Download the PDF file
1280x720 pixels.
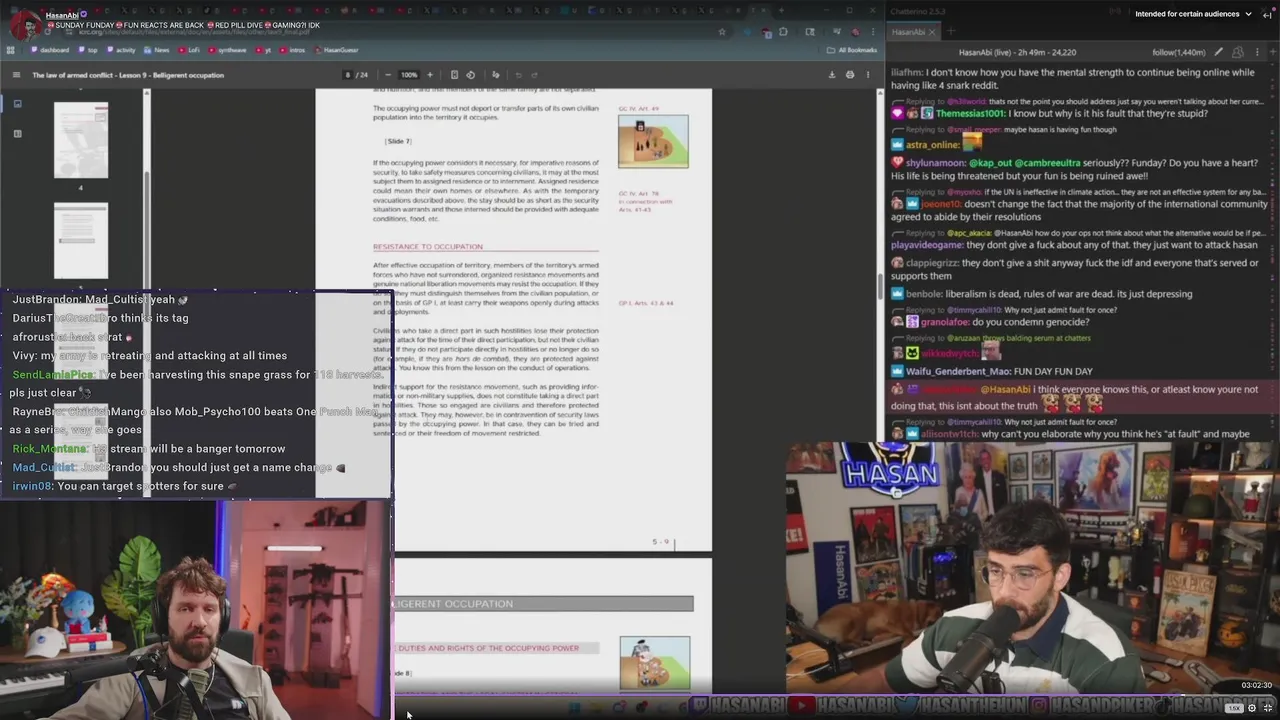pos(832,75)
